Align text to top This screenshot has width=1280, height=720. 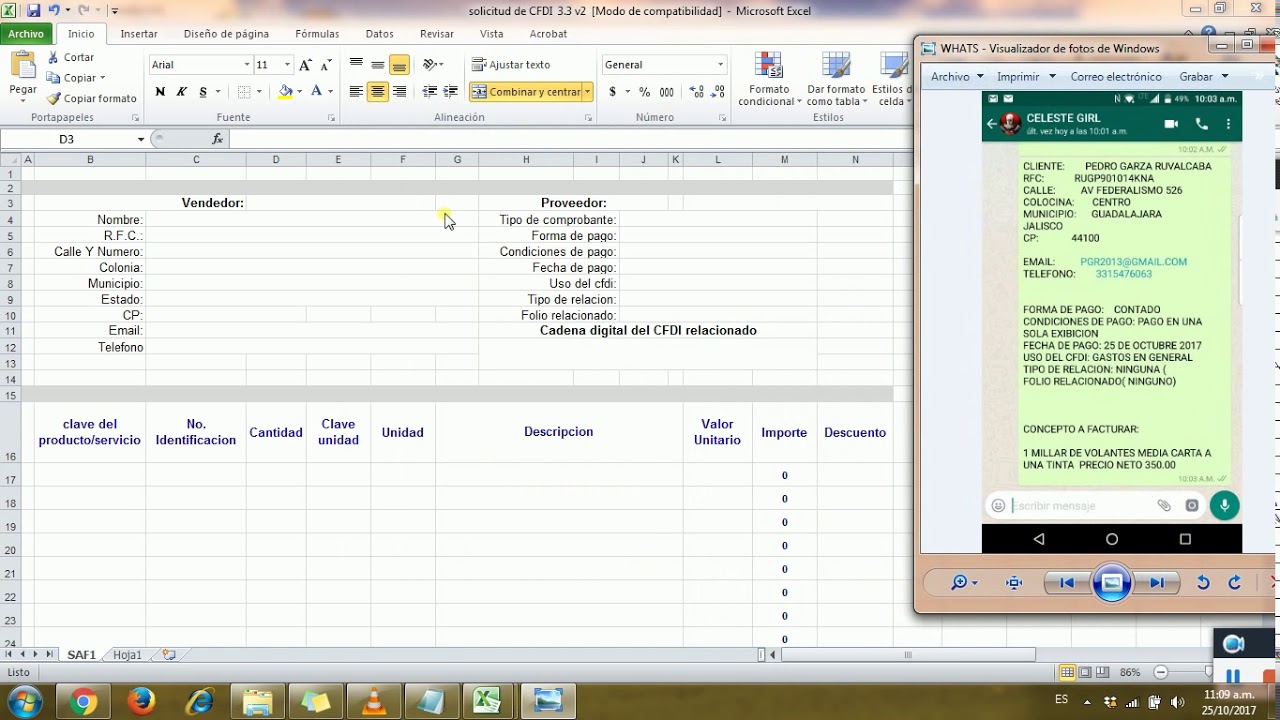[x=356, y=65]
